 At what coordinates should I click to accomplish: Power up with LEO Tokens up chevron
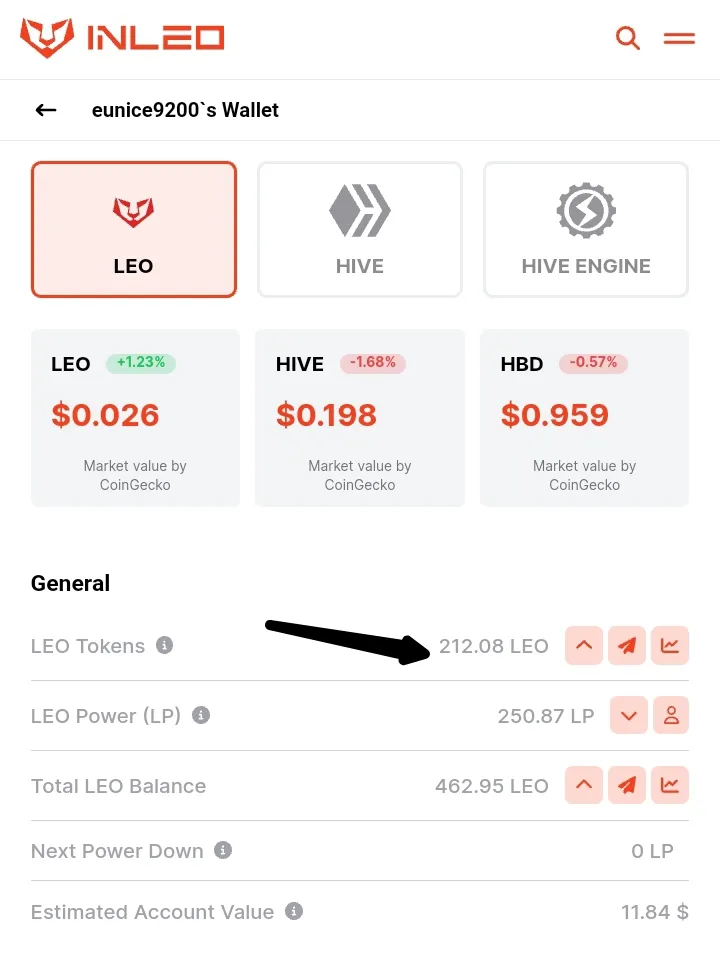coord(584,645)
